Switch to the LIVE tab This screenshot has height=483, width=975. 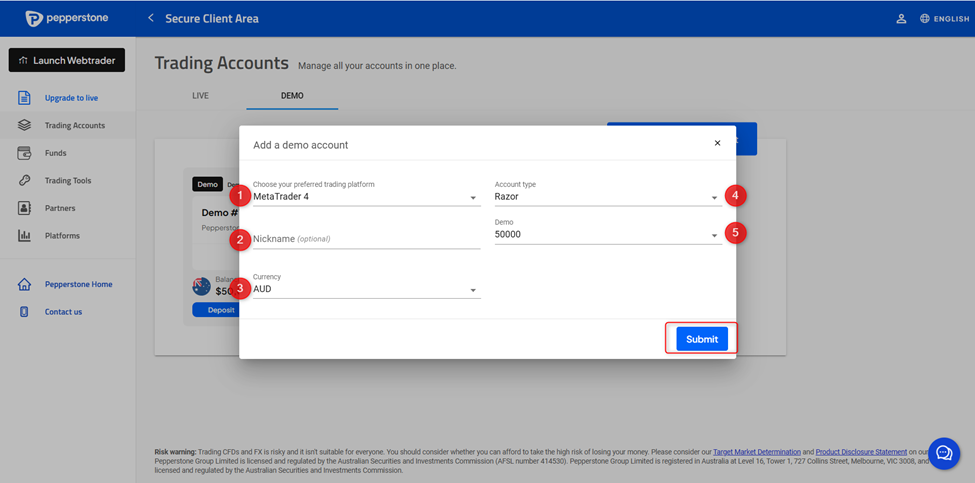[200, 96]
